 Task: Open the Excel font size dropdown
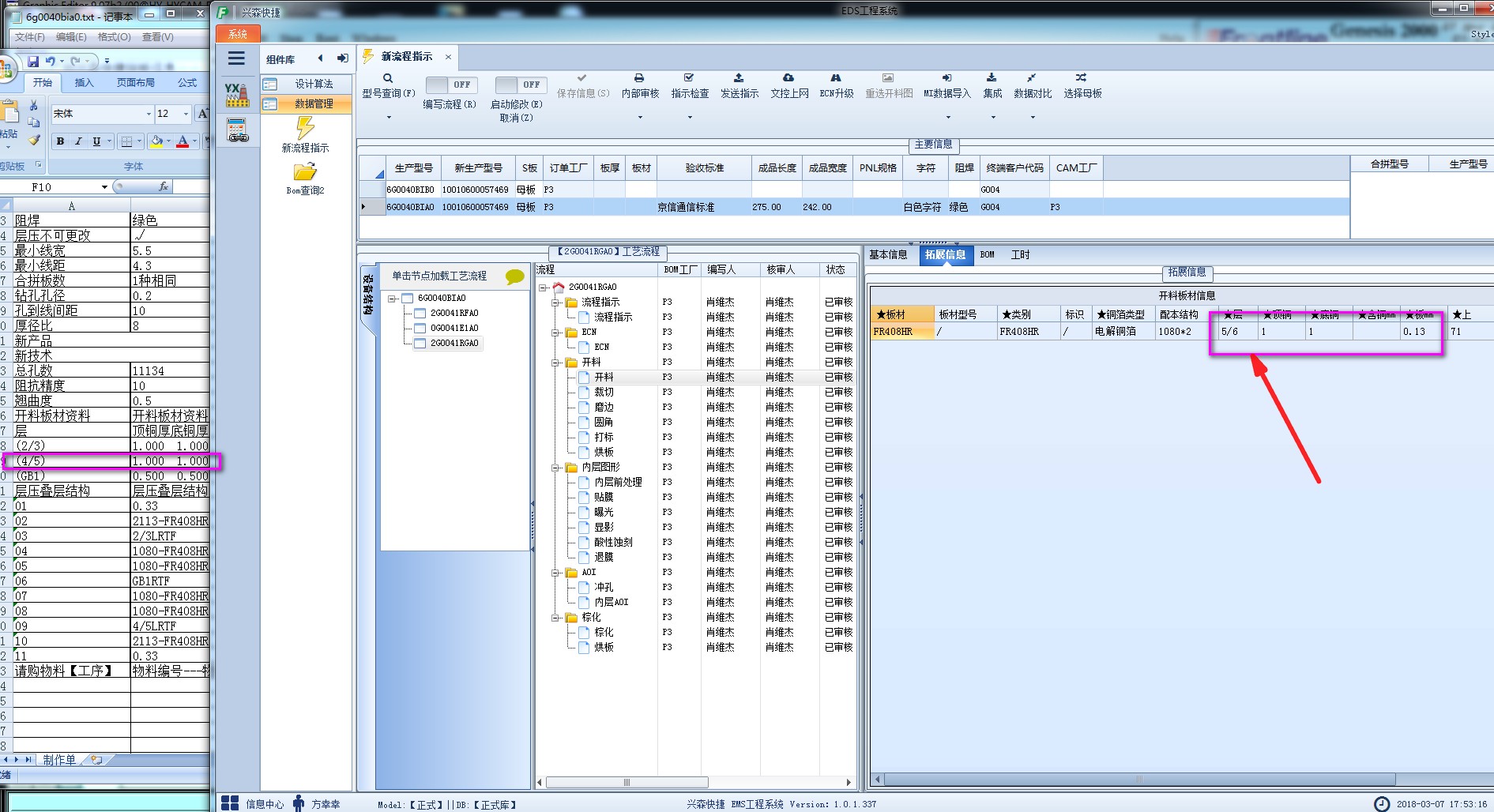point(186,114)
